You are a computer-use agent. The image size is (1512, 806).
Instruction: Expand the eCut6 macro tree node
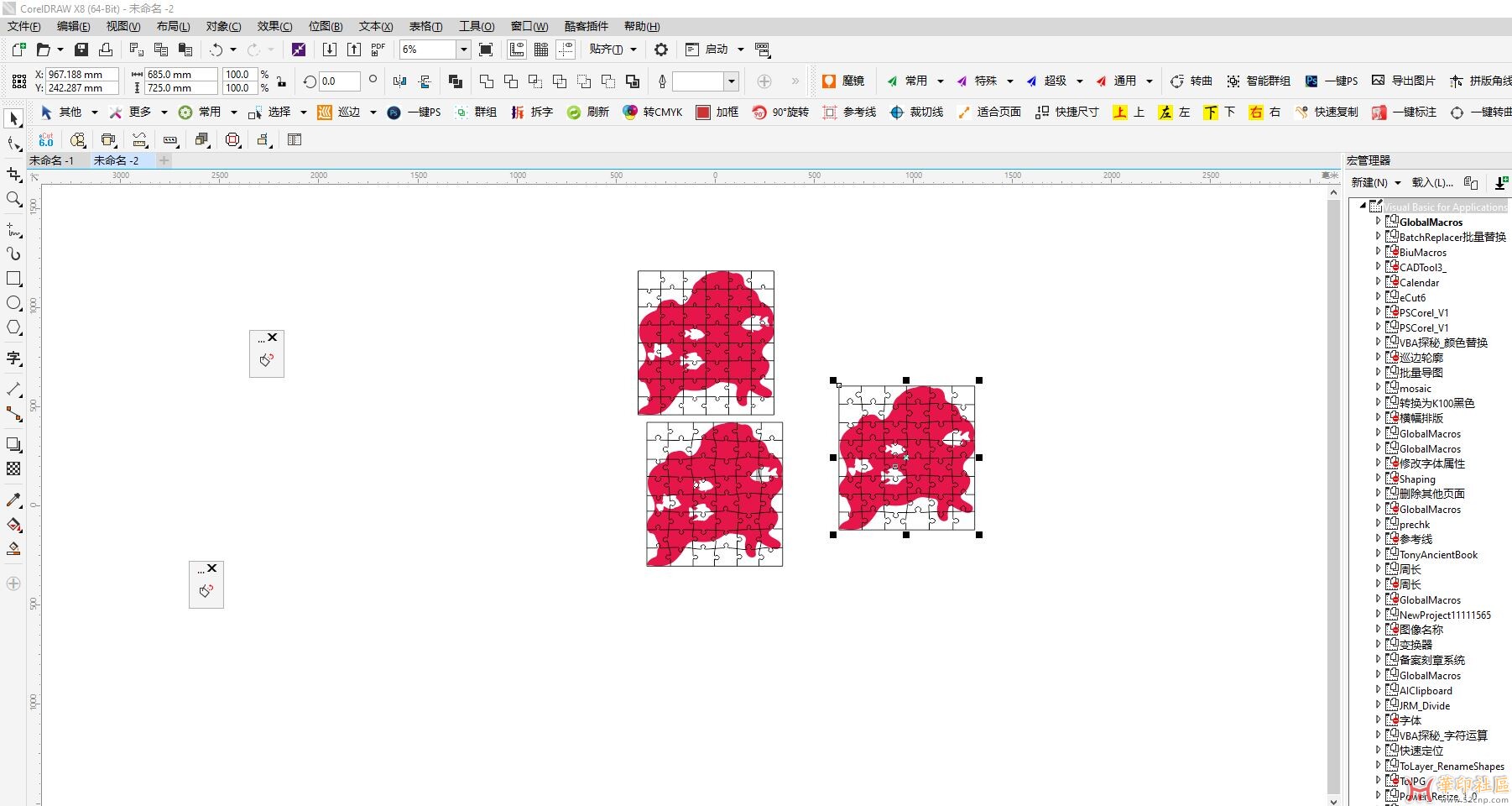1378,297
